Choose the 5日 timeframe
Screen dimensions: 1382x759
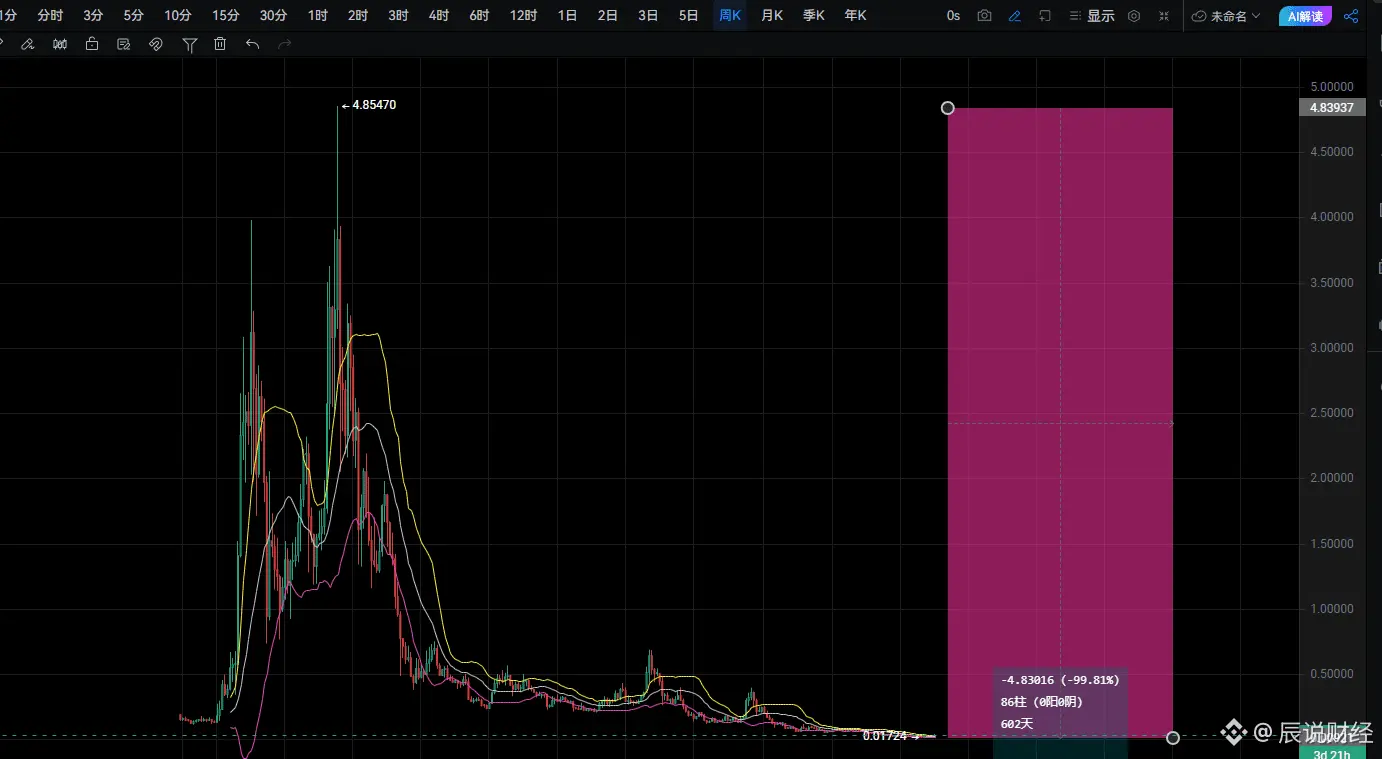point(688,16)
